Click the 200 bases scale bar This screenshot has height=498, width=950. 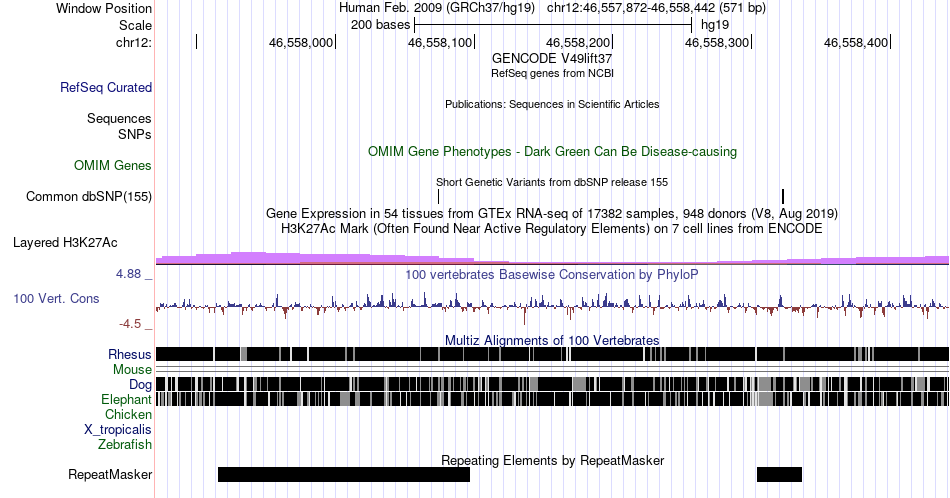(553, 25)
